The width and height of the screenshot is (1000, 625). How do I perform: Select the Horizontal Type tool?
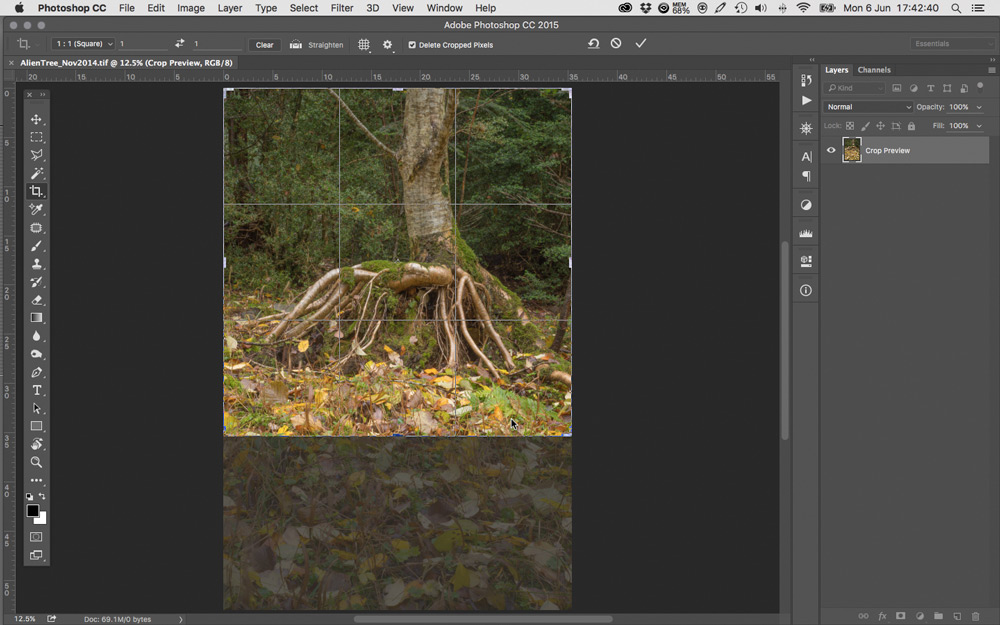click(x=37, y=390)
